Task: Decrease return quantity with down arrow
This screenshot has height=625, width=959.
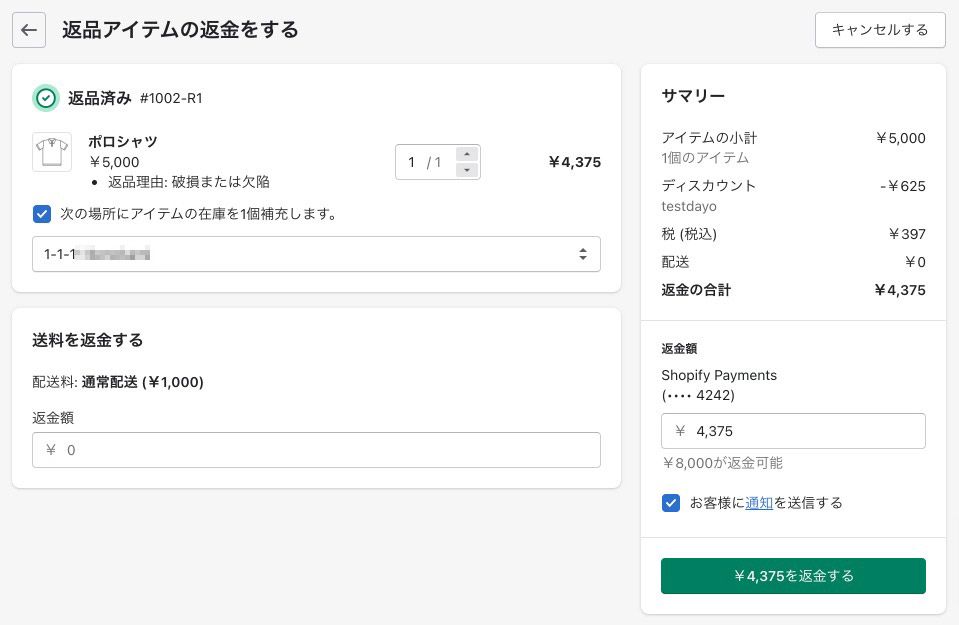Action: [466, 170]
